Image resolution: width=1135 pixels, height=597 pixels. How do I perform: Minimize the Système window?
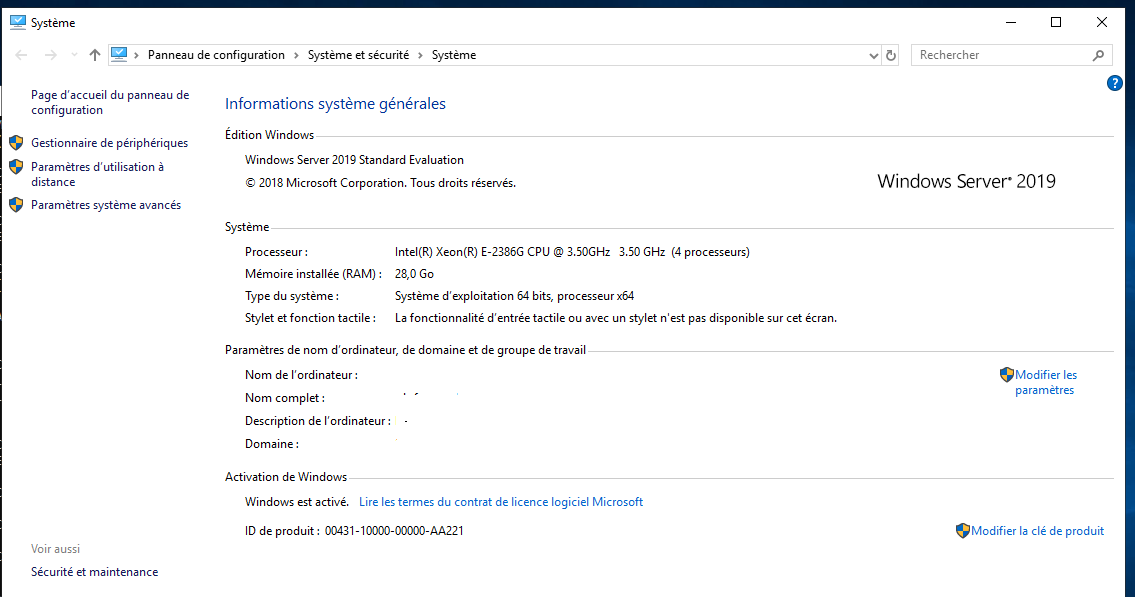coord(1011,22)
